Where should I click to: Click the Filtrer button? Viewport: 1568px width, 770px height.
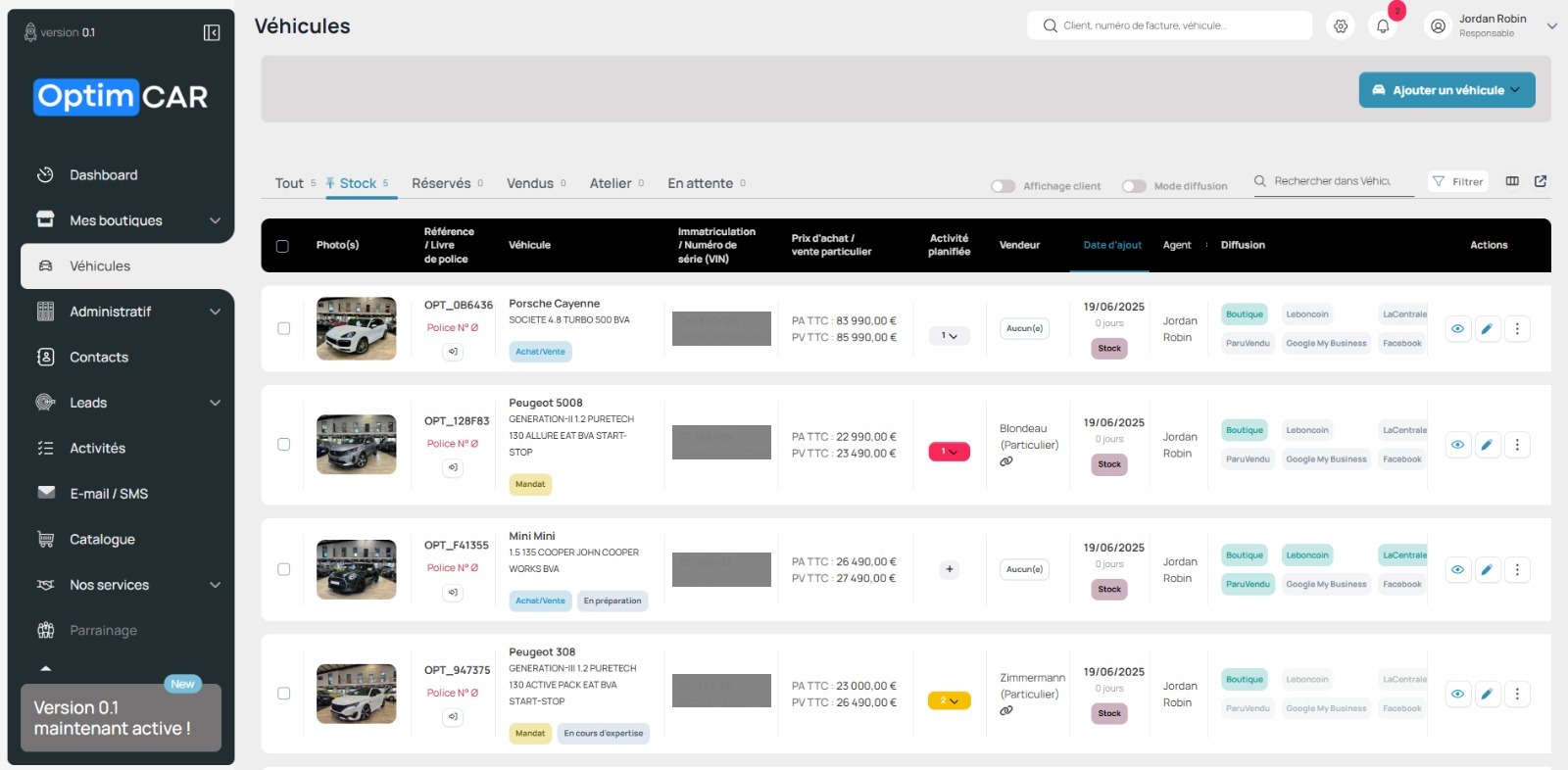[1457, 181]
